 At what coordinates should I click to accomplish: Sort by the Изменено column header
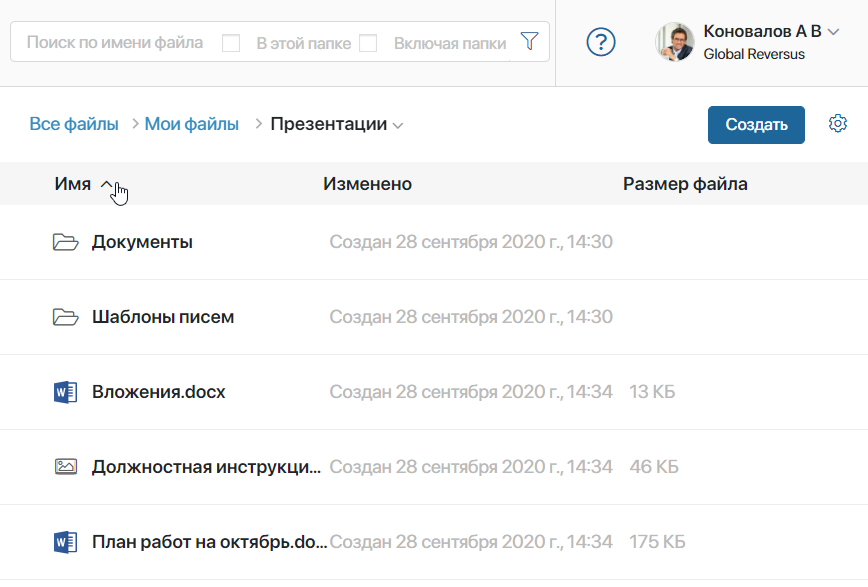click(368, 184)
